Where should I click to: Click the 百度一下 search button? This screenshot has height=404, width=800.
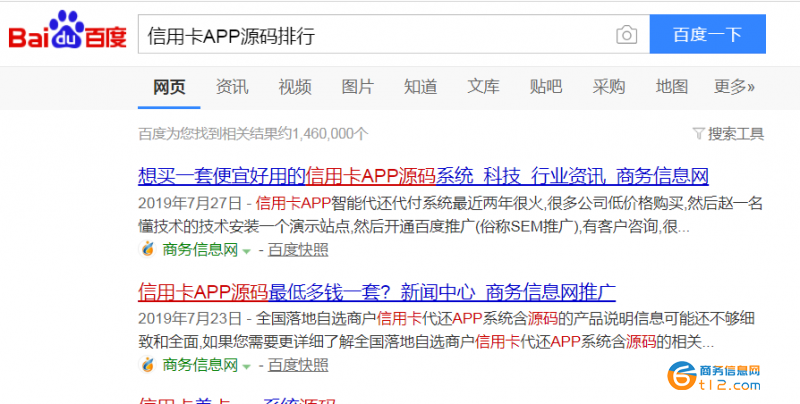(x=707, y=34)
